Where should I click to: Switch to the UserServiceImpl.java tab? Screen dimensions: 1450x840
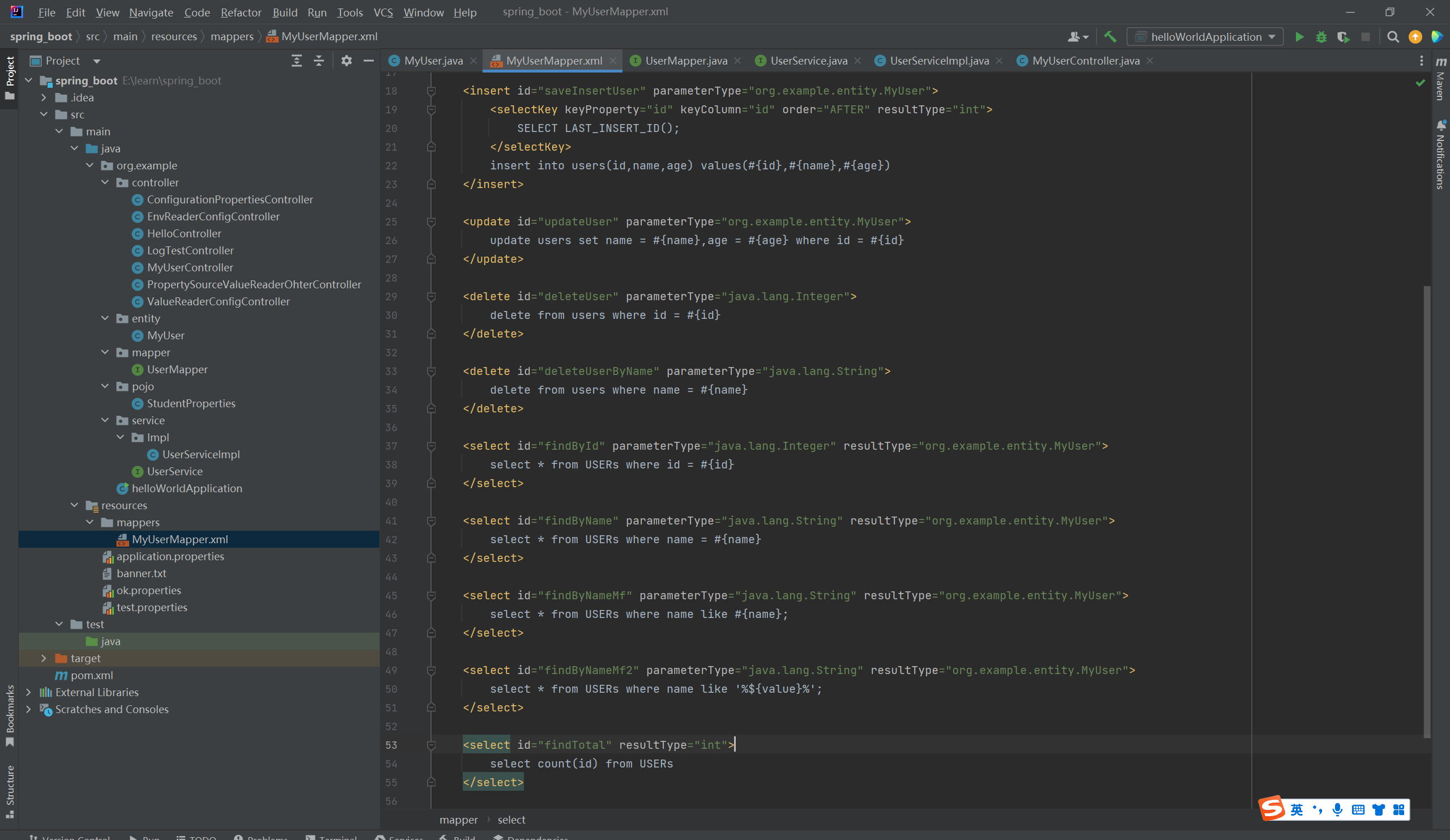[939, 61]
